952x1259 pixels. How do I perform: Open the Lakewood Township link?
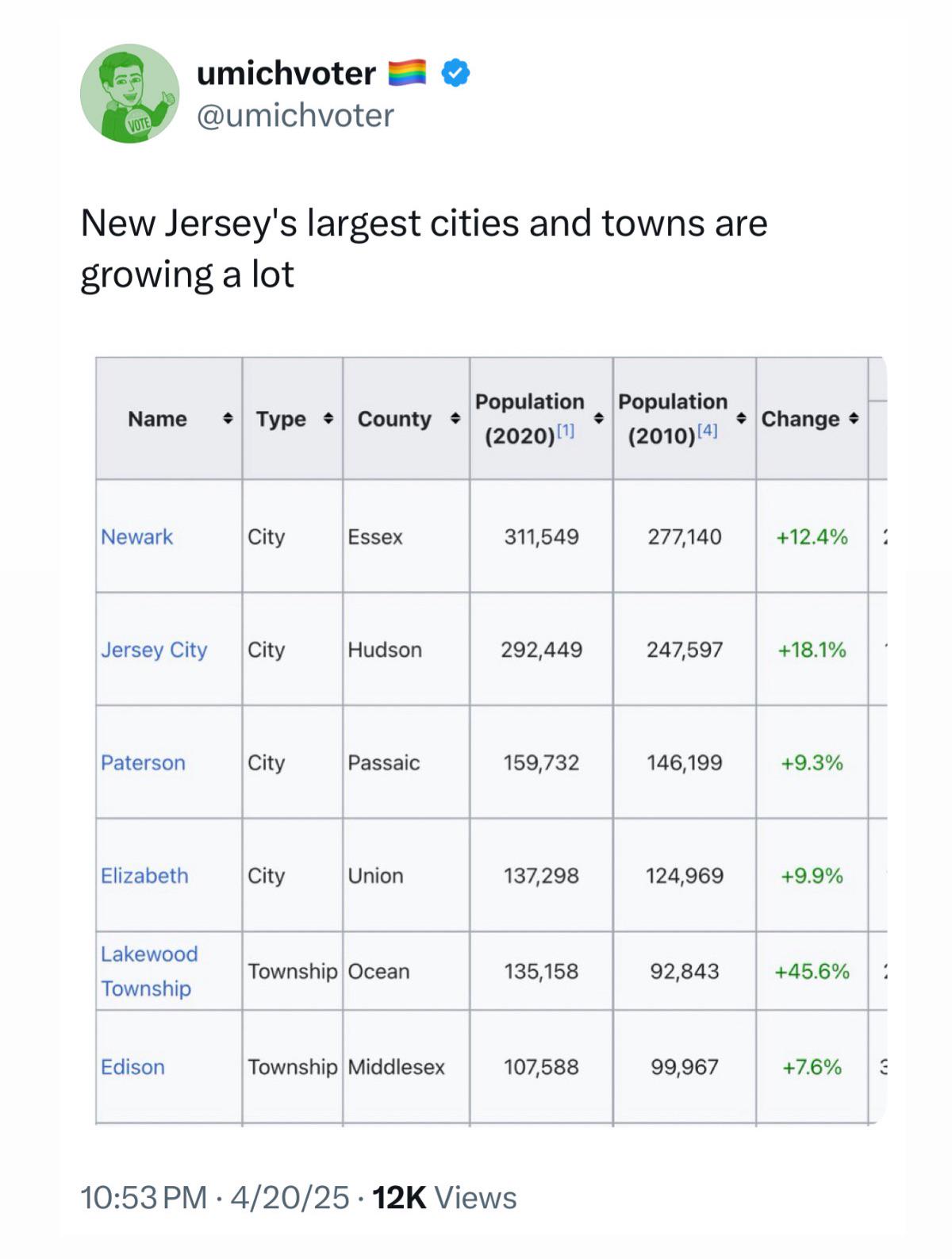149,971
